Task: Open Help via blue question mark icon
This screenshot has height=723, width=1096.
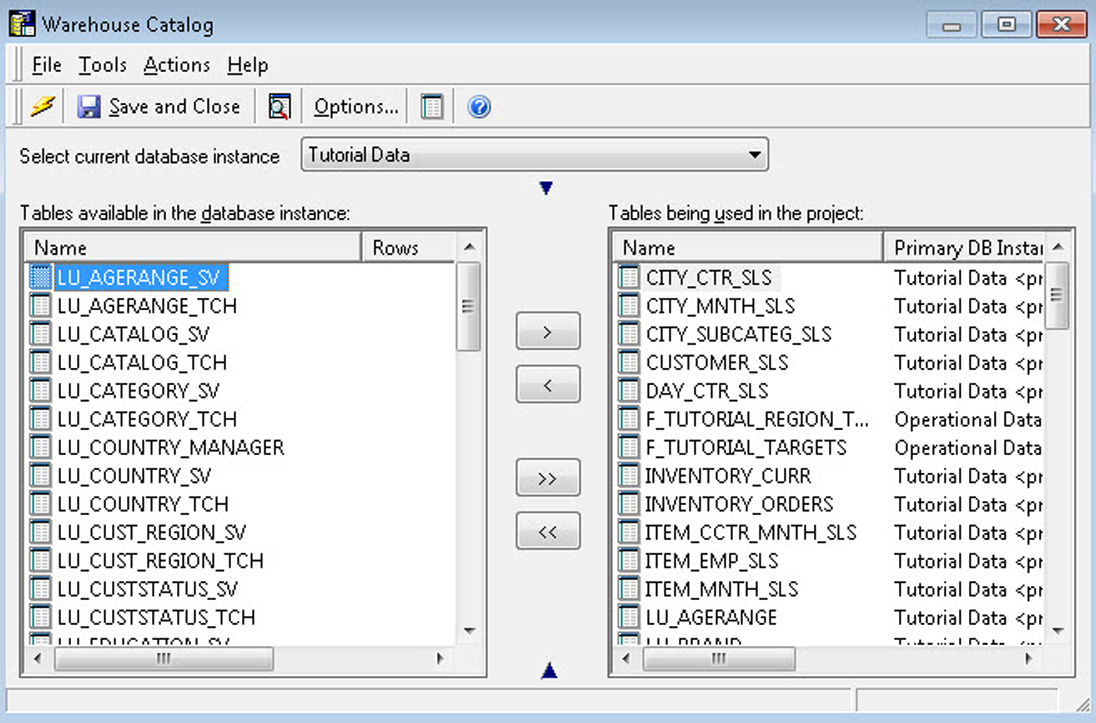Action: click(x=479, y=106)
